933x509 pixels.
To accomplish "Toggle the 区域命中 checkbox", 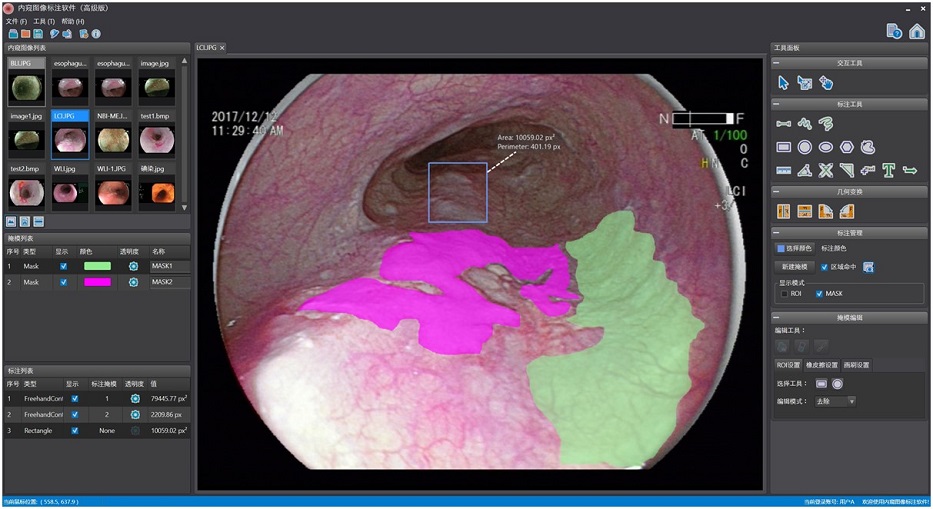I will pyautogui.click(x=824, y=267).
